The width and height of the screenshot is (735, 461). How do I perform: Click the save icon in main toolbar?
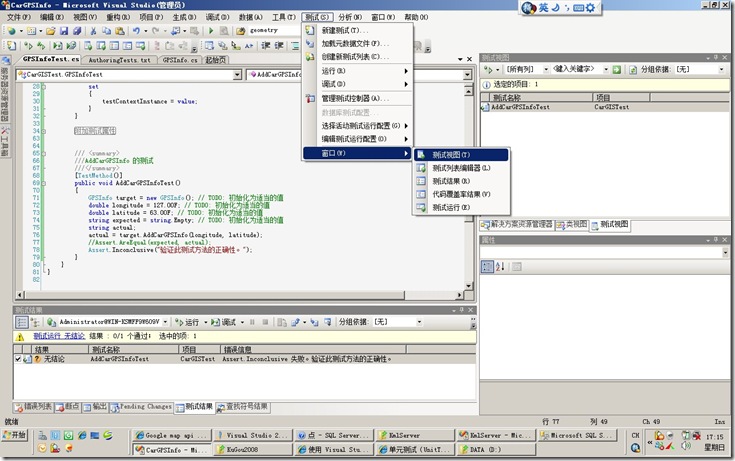coord(62,31)
